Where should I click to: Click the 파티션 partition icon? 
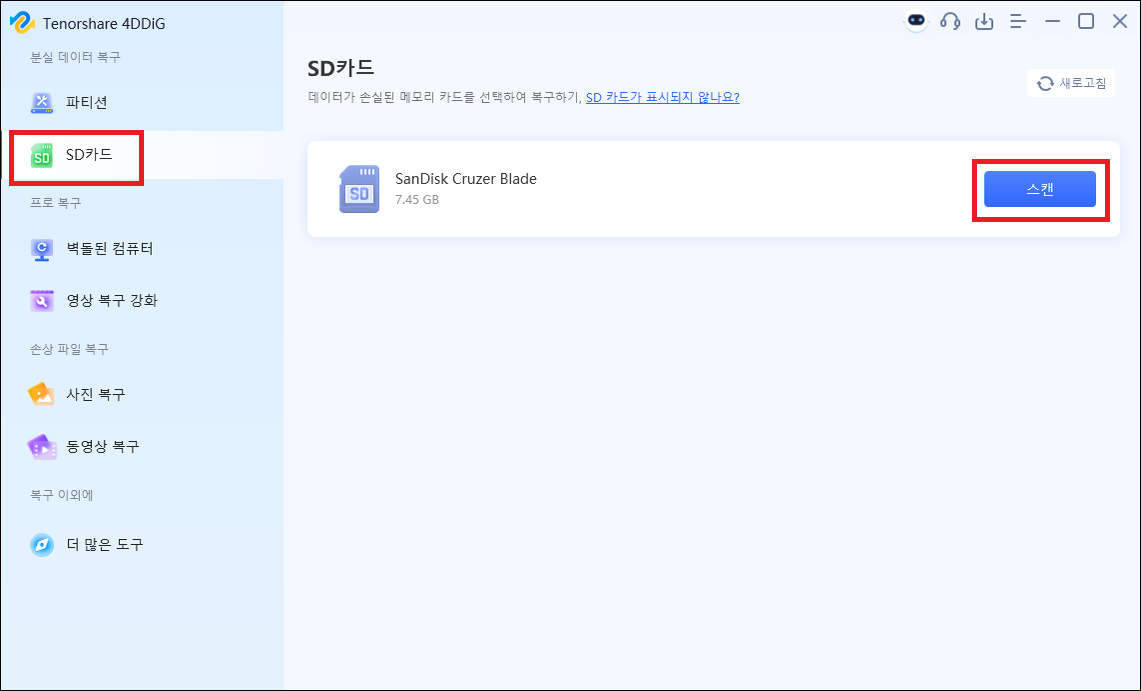[x=41, y=103]
